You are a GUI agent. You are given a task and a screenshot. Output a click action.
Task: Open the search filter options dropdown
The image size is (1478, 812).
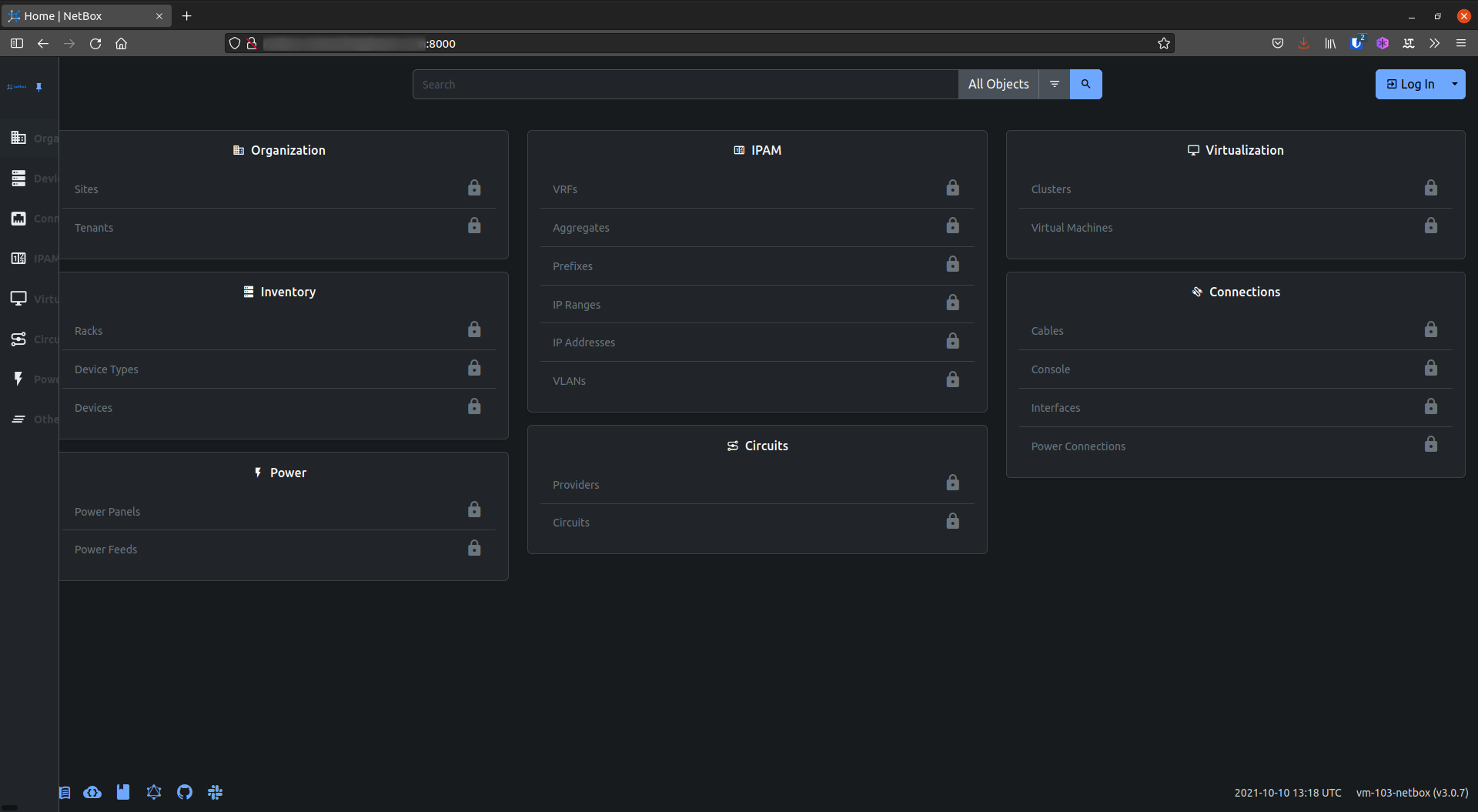[1055, 84]
